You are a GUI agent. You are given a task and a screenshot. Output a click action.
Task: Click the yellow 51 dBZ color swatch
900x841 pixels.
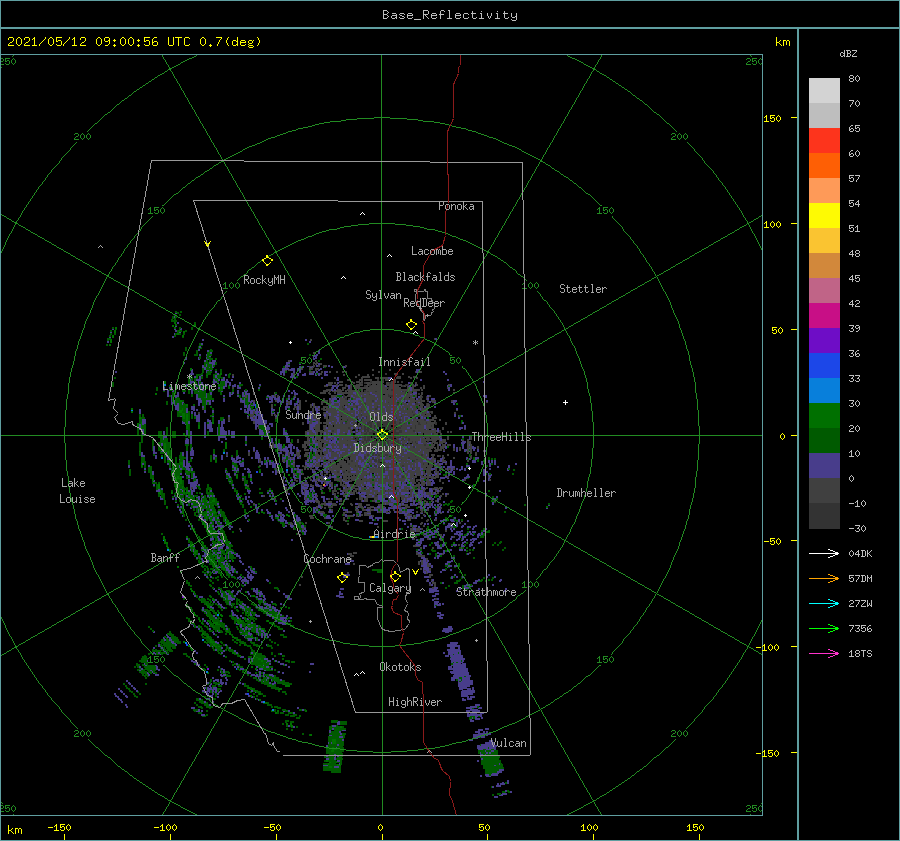click(824, 216)
